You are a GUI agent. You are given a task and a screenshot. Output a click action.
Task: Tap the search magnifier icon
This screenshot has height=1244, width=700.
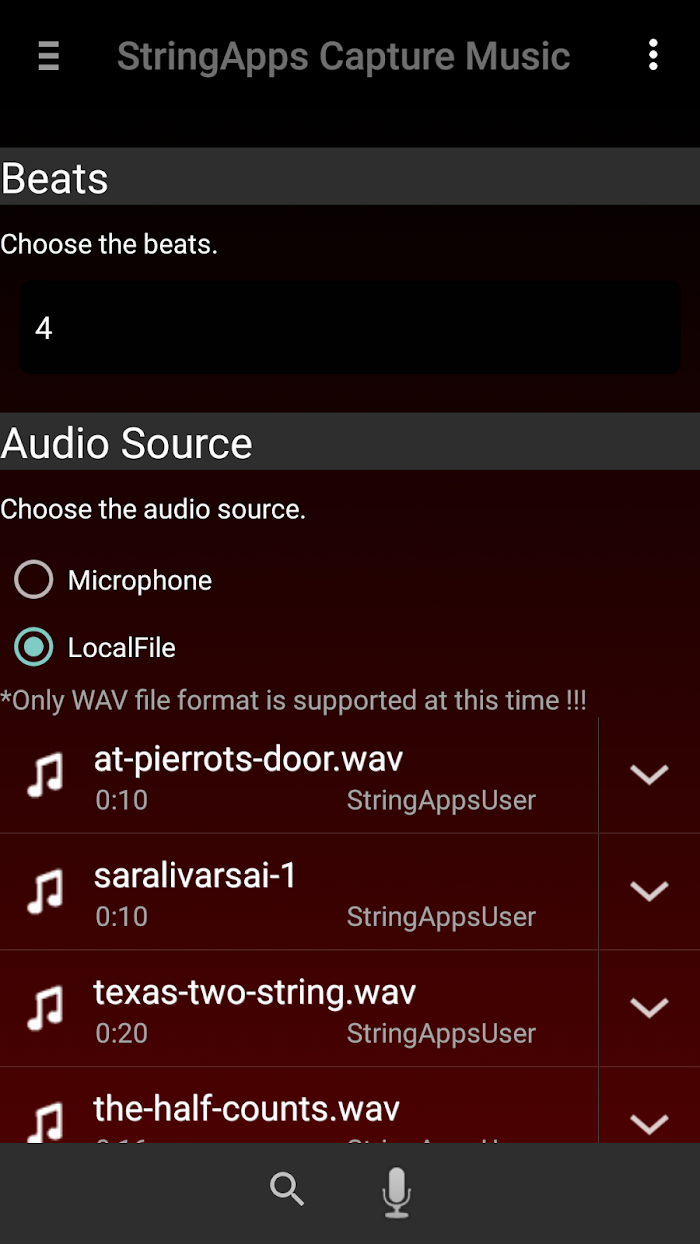coord(287,1189)
